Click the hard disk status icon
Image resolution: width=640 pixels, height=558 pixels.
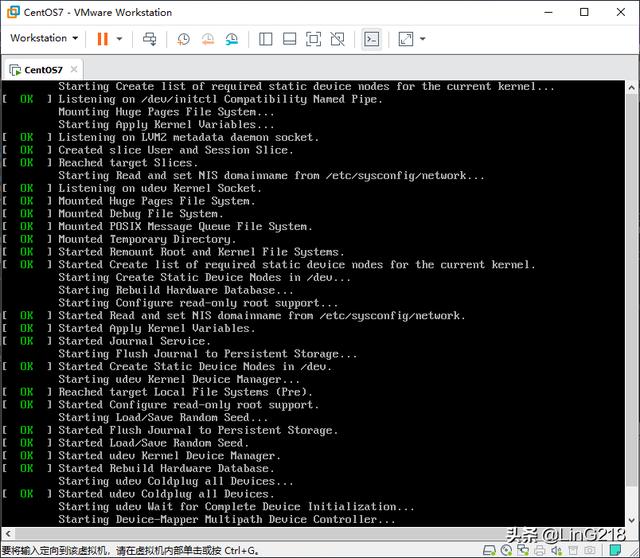489,550
